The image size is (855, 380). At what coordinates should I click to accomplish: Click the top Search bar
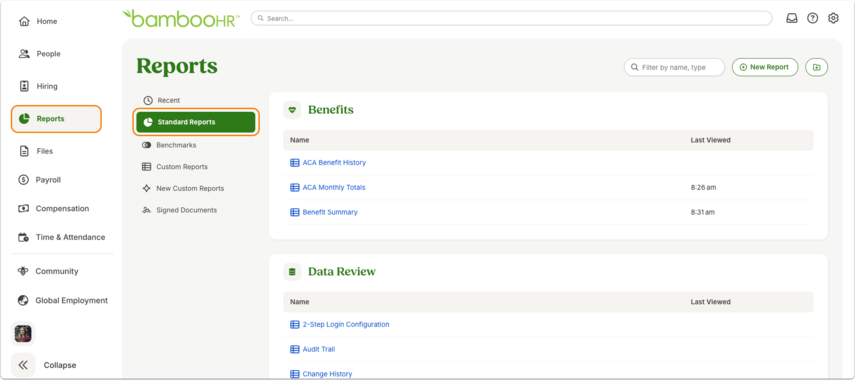click(x=511, y=18)
